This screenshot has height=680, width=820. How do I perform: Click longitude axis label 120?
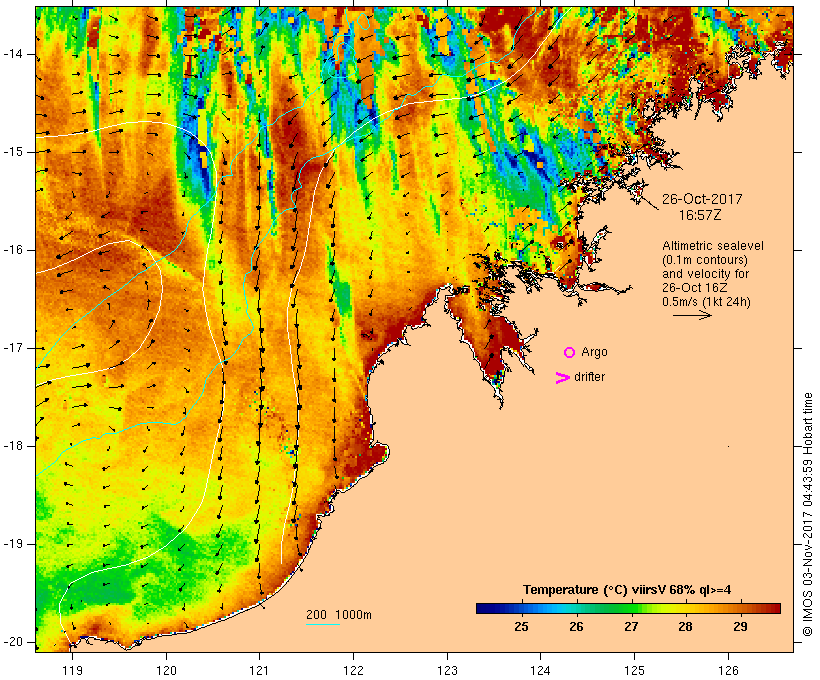tap(166, 670)
